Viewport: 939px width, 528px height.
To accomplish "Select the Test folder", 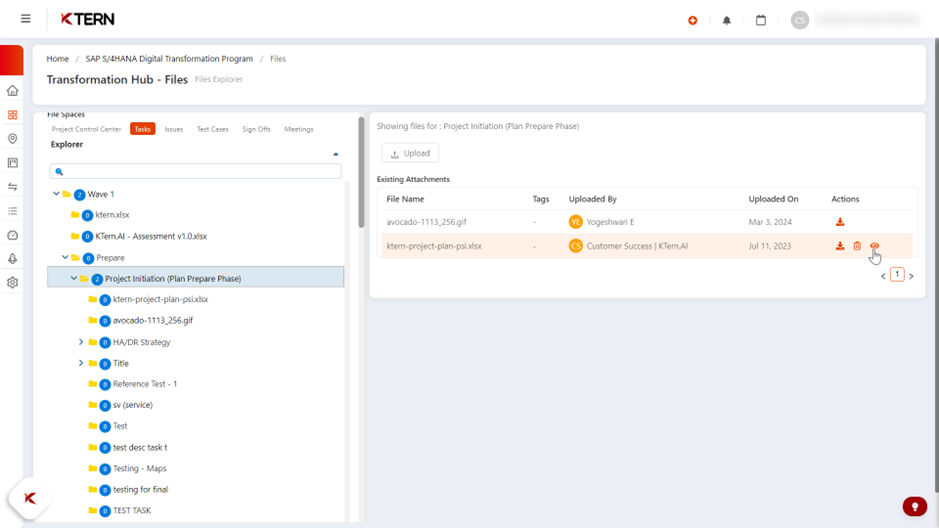I will coord(120,426).
